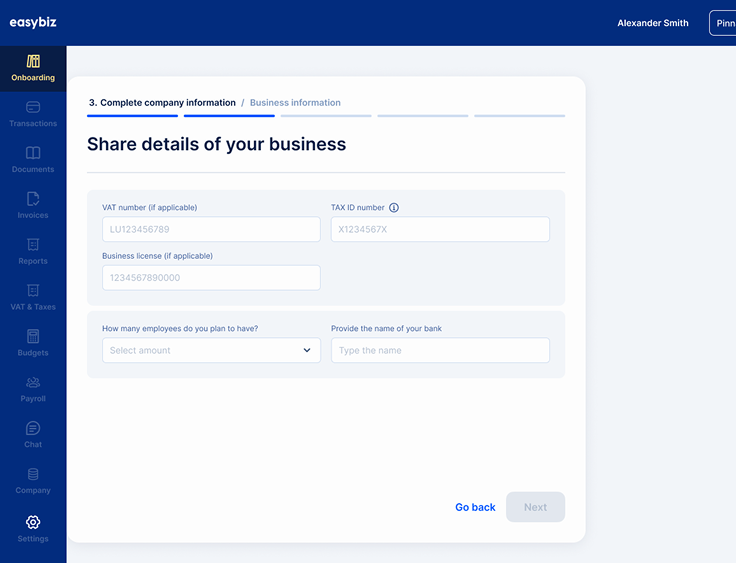
Task: Open the Onboarding sidebar icon
Action: [33, 62]
